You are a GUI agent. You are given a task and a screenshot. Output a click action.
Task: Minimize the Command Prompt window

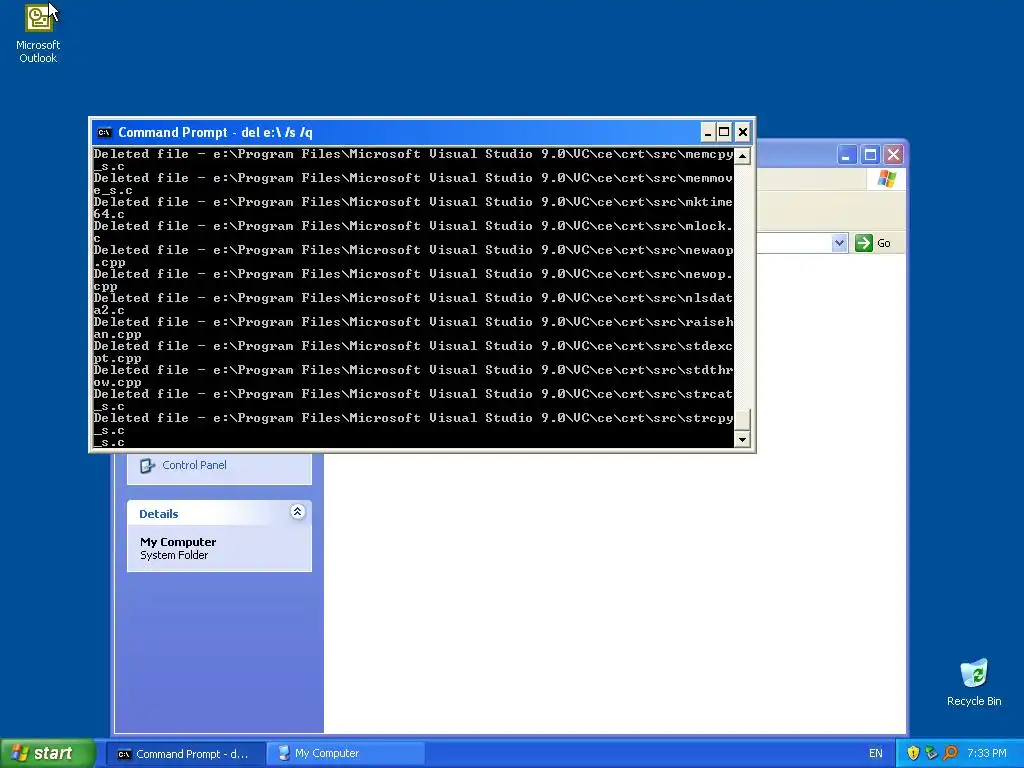pyautogui.click(x=707, y=133)
